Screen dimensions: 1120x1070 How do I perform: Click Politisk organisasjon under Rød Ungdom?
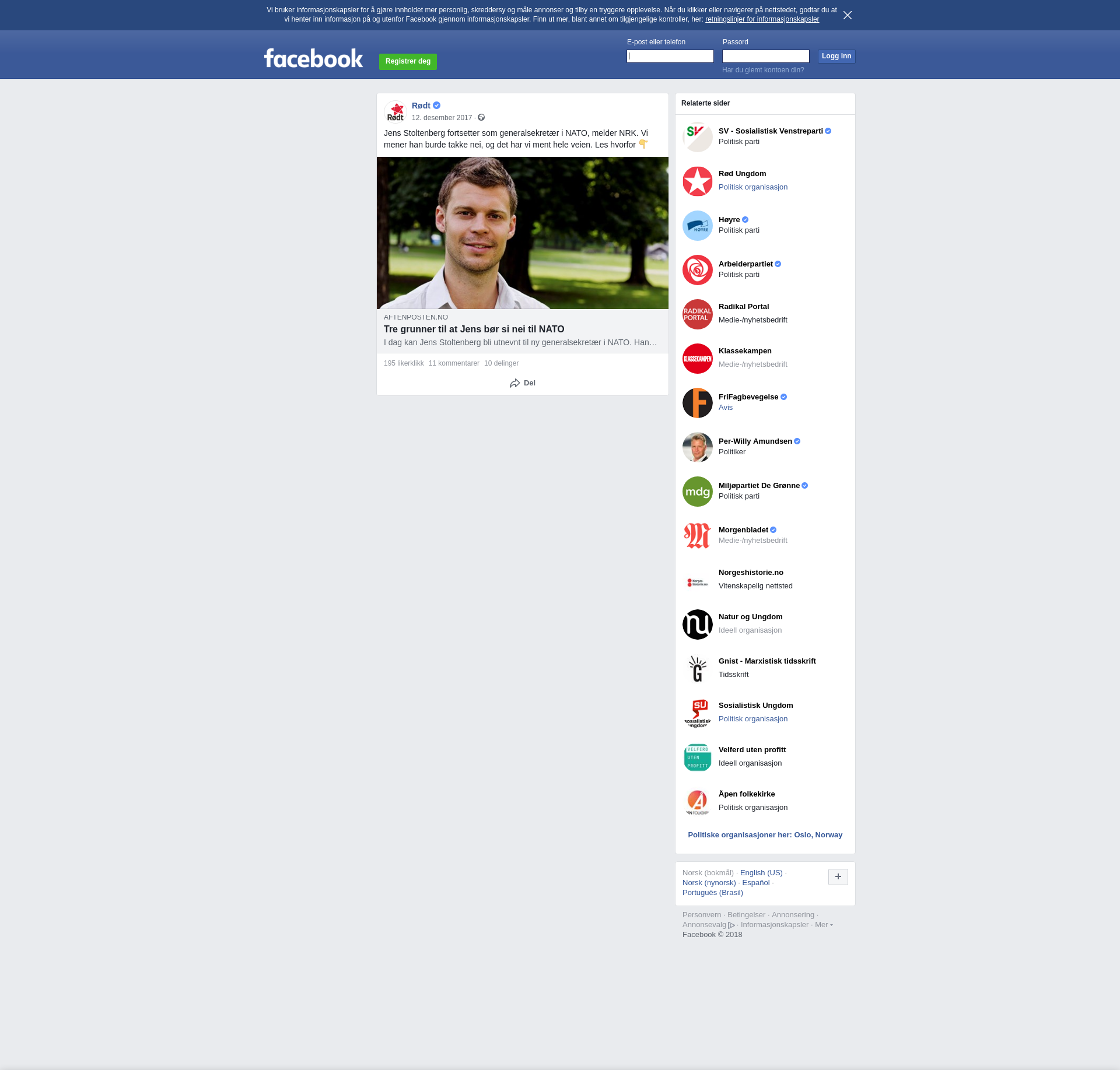point(753,187)
